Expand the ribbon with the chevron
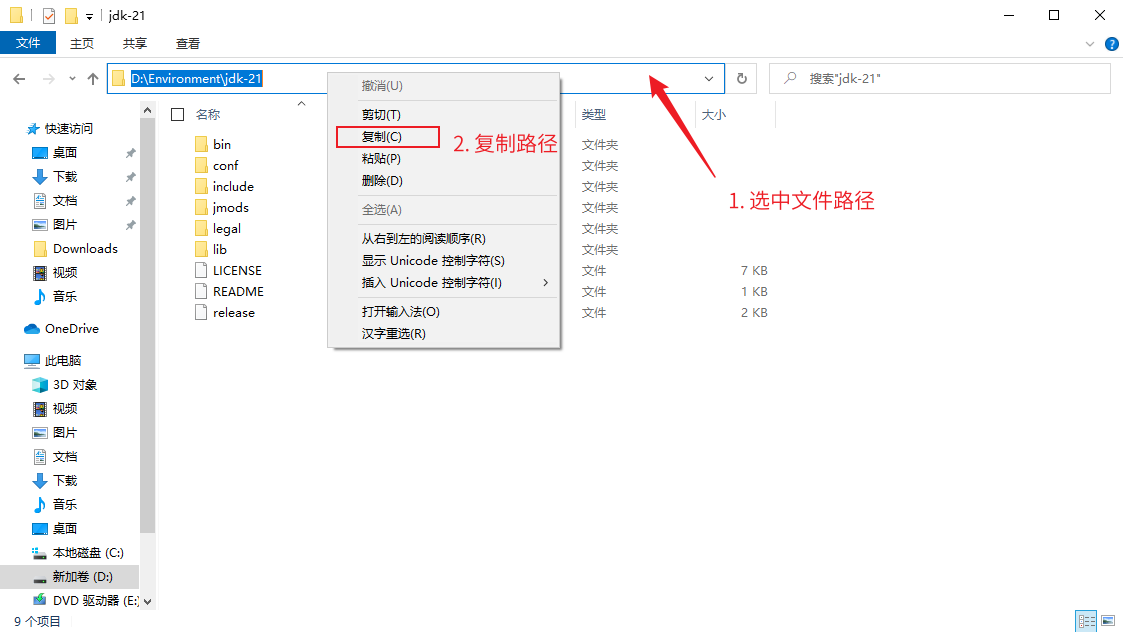1123x632 pixels. (x=1090, y=44)
